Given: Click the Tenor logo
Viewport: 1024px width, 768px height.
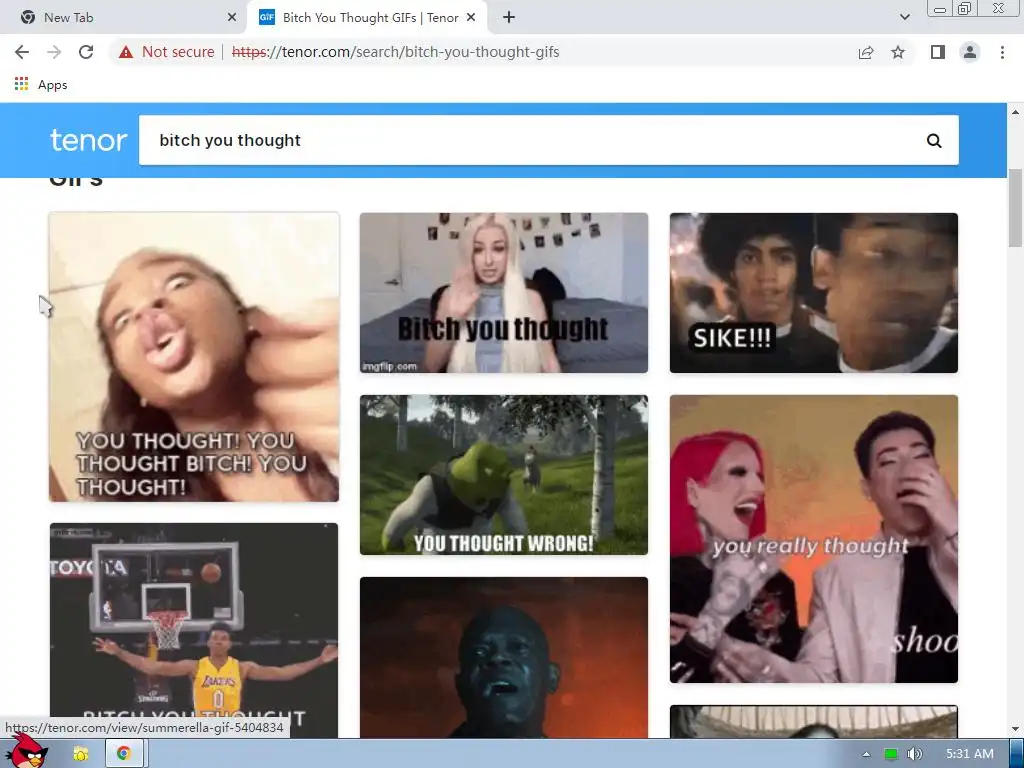Looking at the screenshot, I should point(88,140).
